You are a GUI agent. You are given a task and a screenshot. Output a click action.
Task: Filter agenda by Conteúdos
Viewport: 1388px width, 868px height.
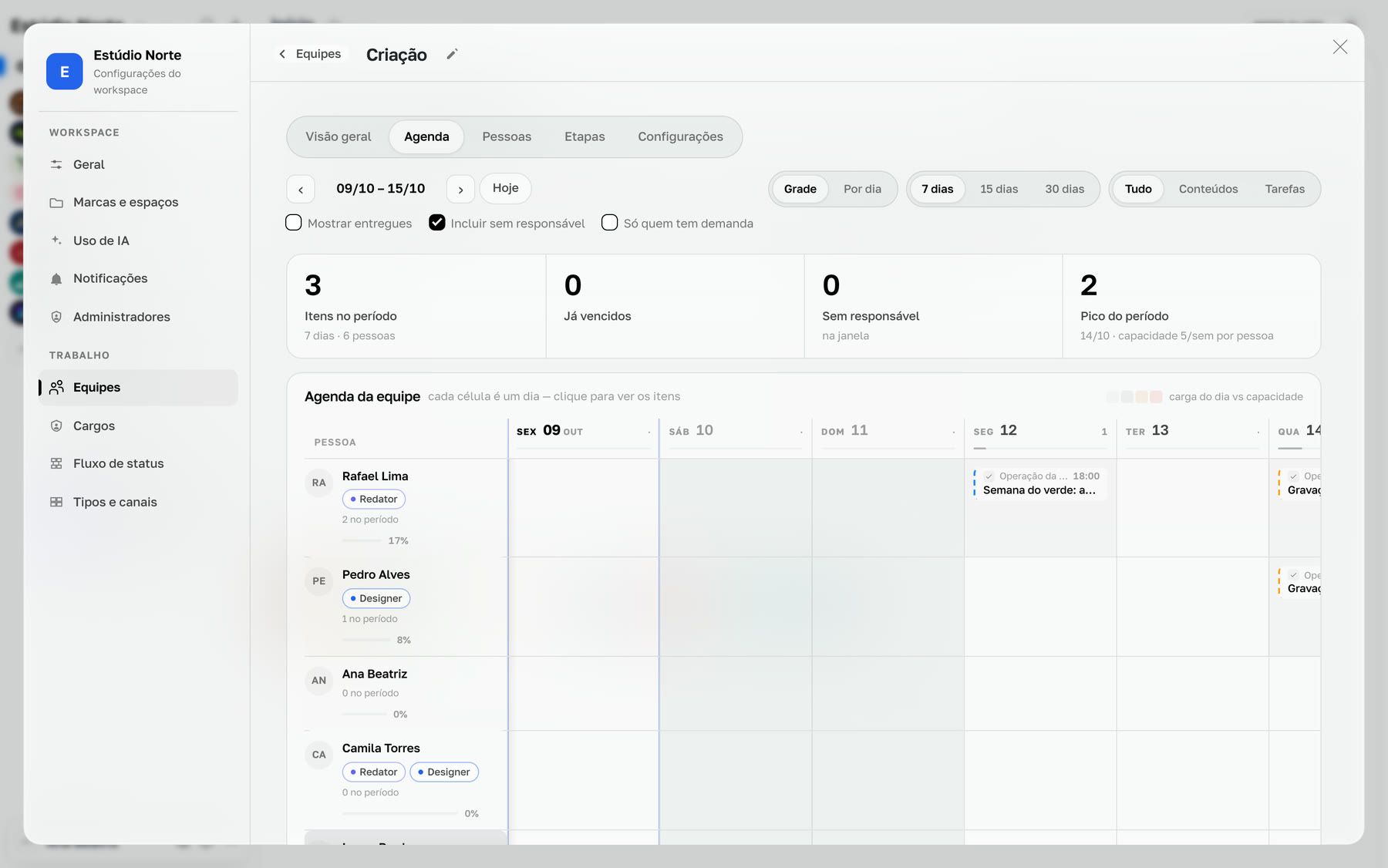[1208, 189]
